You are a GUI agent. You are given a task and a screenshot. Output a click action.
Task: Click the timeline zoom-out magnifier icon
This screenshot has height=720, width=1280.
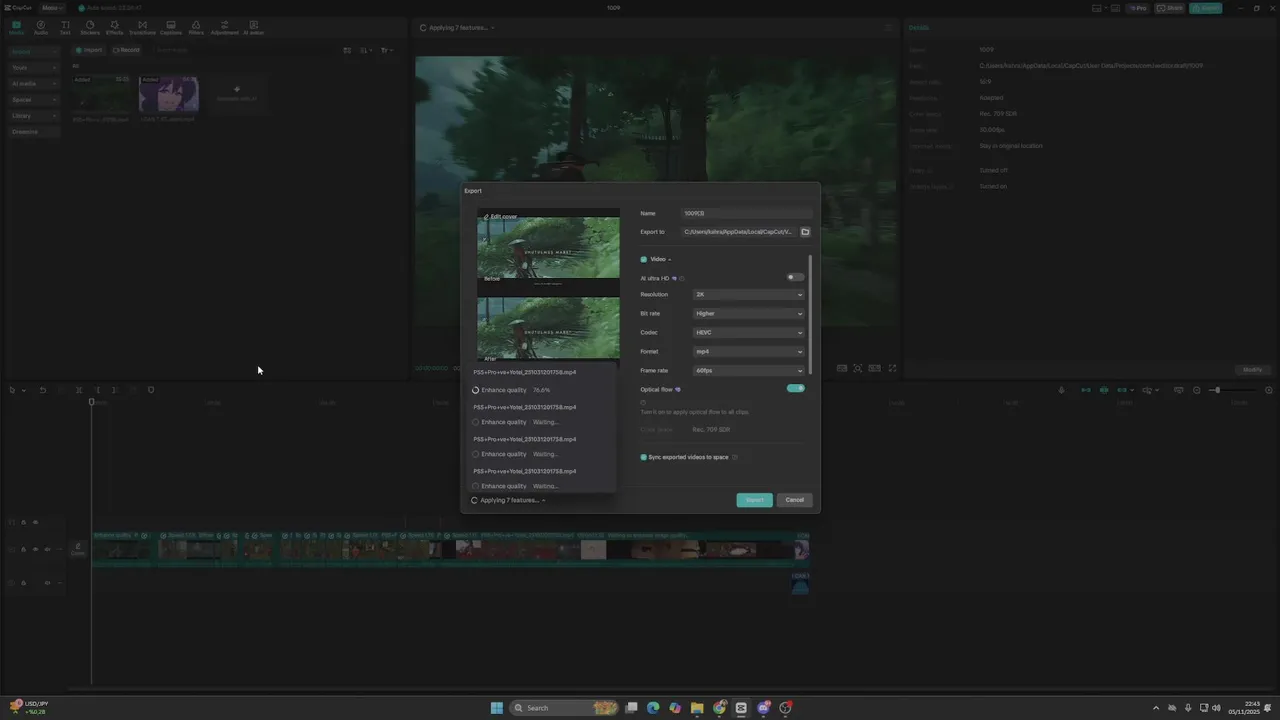point(1197,390)
